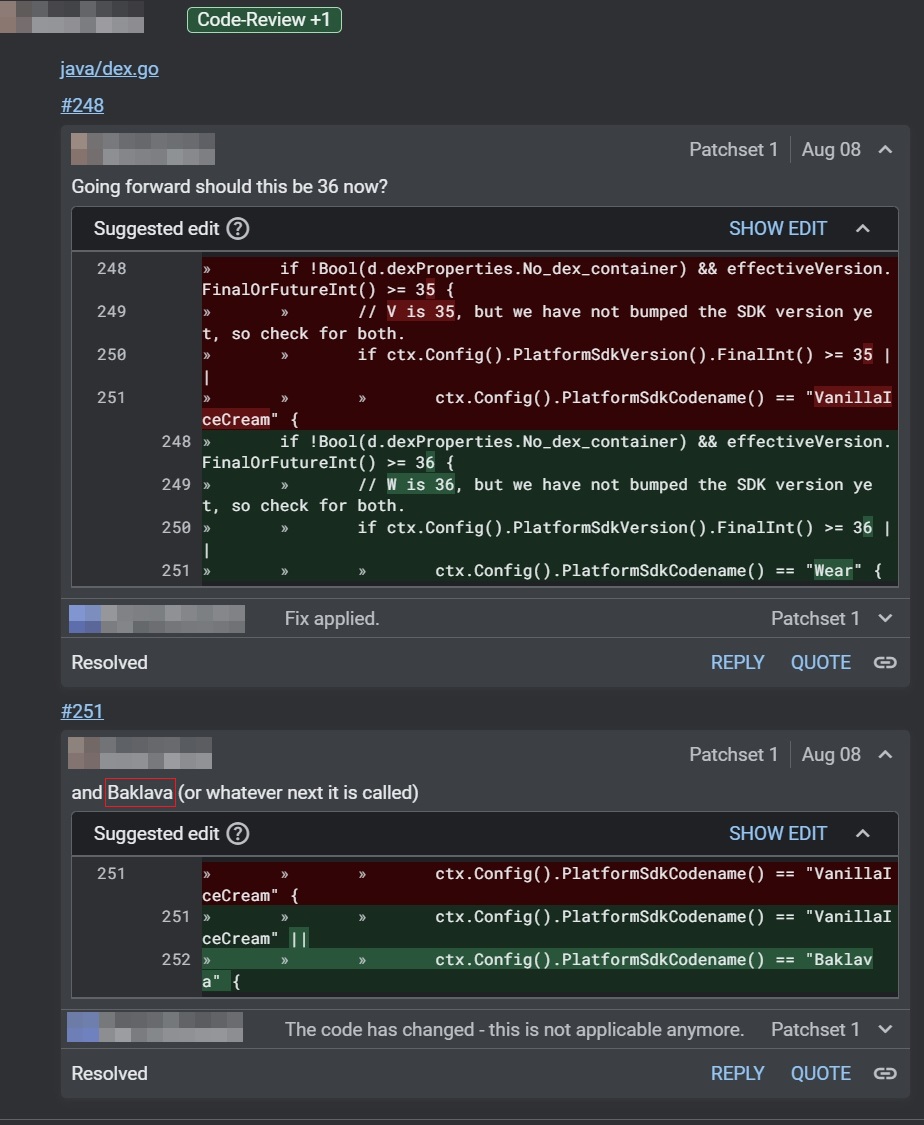
Task: Click the Code-Review +1 label chip
Action: 264,19
